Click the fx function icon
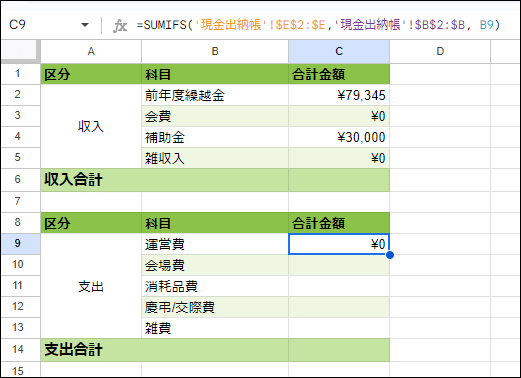This screenshot has width=521, height=378. tap(120, 25)
